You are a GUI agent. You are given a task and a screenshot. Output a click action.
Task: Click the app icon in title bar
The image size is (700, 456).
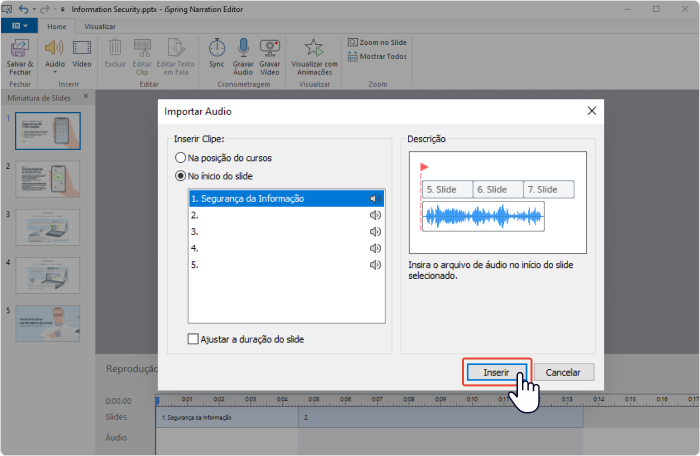point(7,9)
